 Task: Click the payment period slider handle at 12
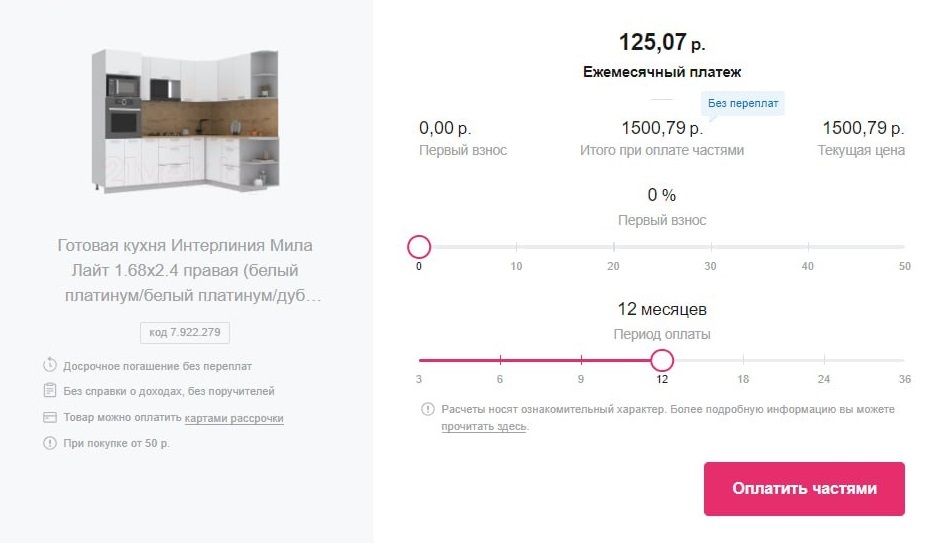[x=662, y=360]
